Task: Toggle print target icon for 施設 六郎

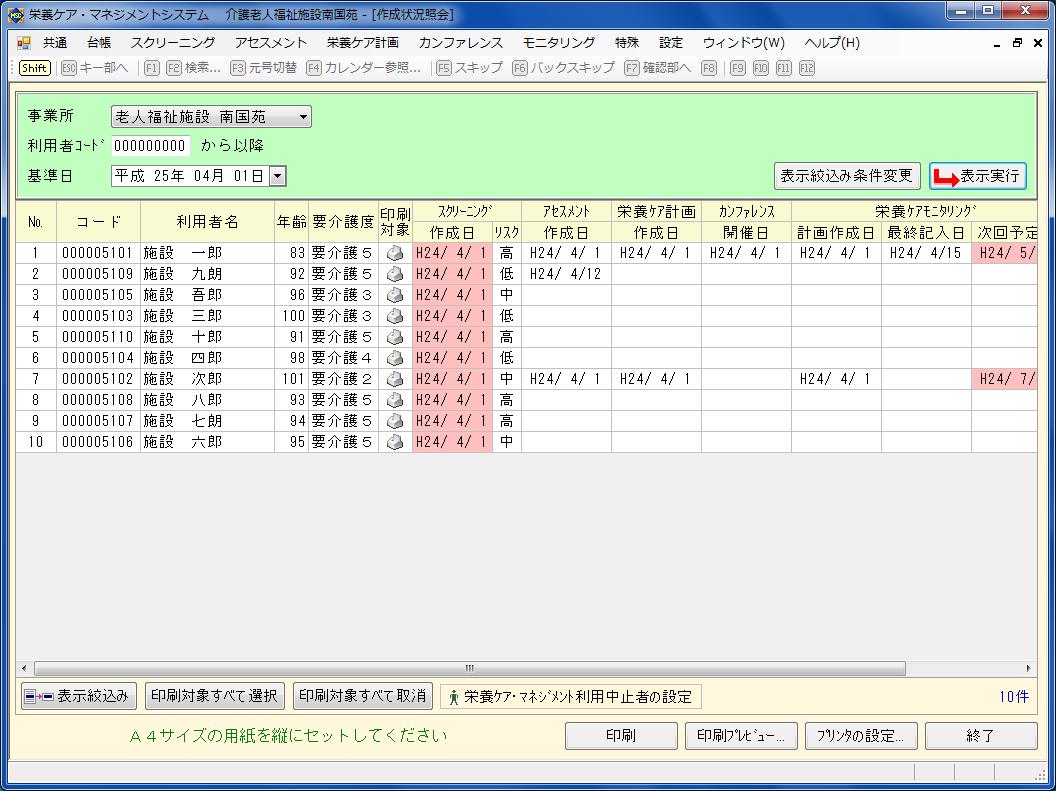Action: (395, 442)
